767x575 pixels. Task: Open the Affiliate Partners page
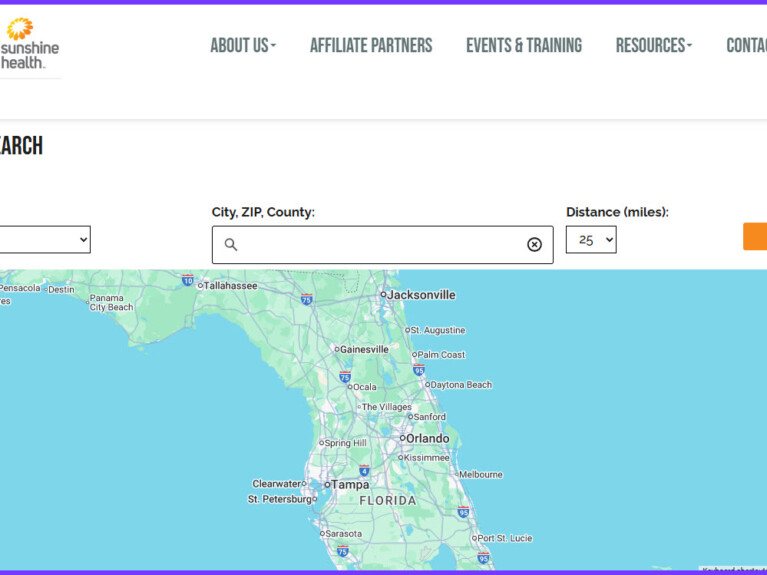click(371, 45)
